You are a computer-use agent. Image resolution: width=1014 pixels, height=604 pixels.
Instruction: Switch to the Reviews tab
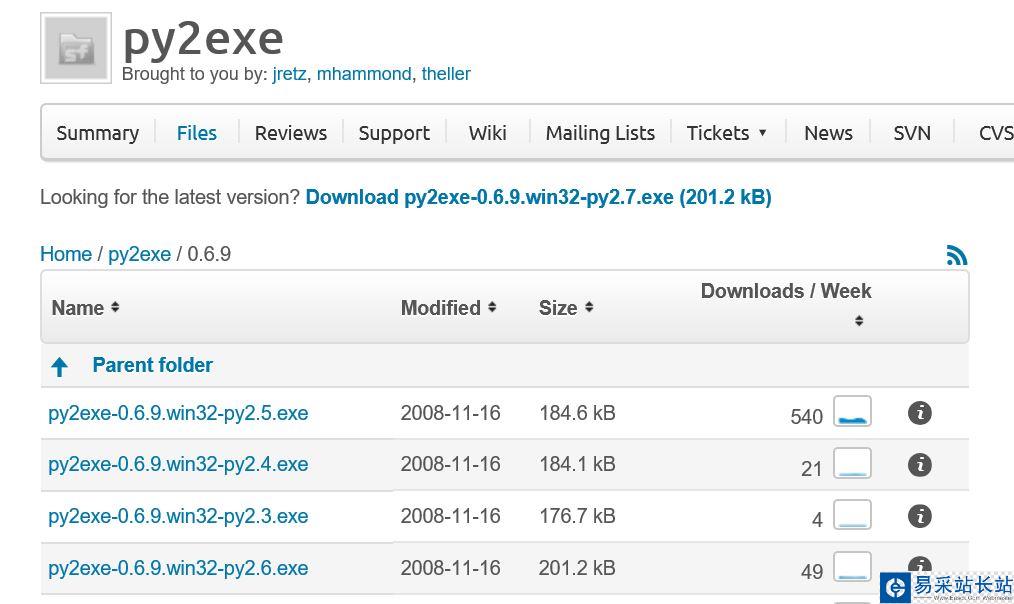coord(290,133)
